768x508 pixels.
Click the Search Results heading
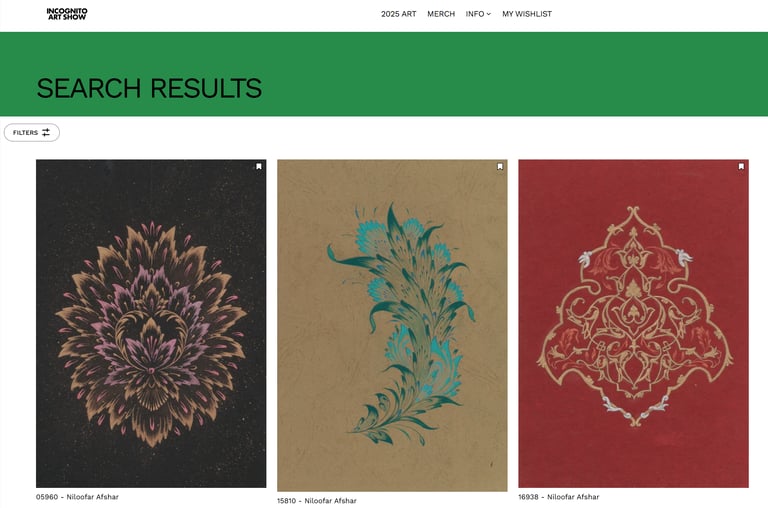pos(149,88)
